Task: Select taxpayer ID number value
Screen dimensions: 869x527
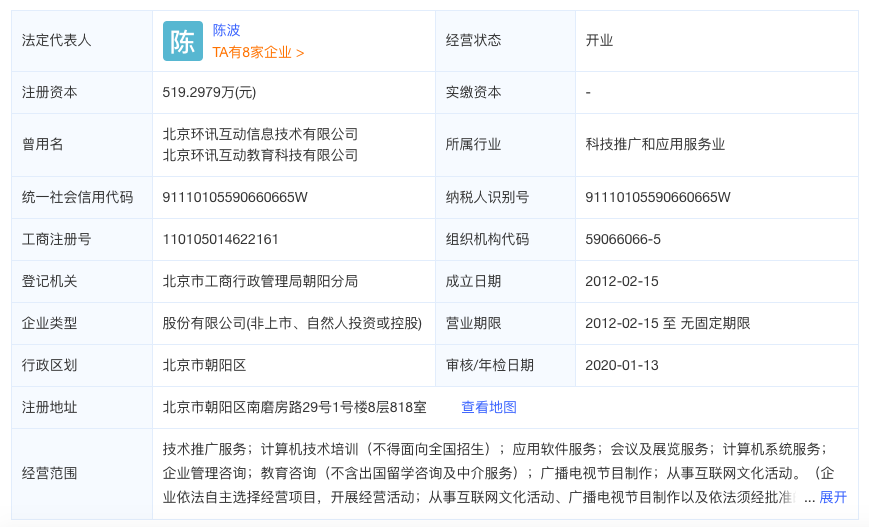Action: pyautogui.click(x=658, y=197)
